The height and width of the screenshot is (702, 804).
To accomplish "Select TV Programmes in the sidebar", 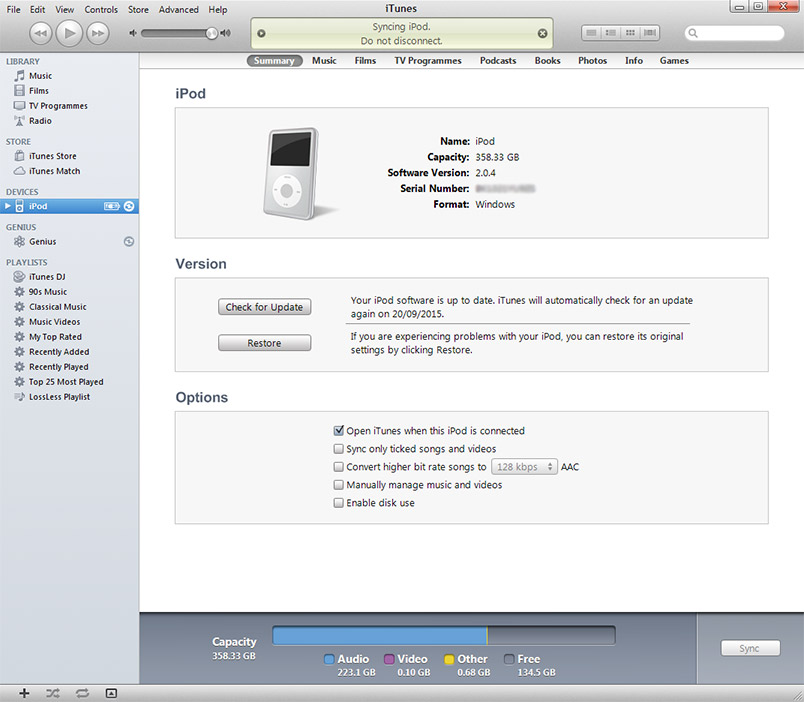I will pyautogui.click(x=69, y=106).
